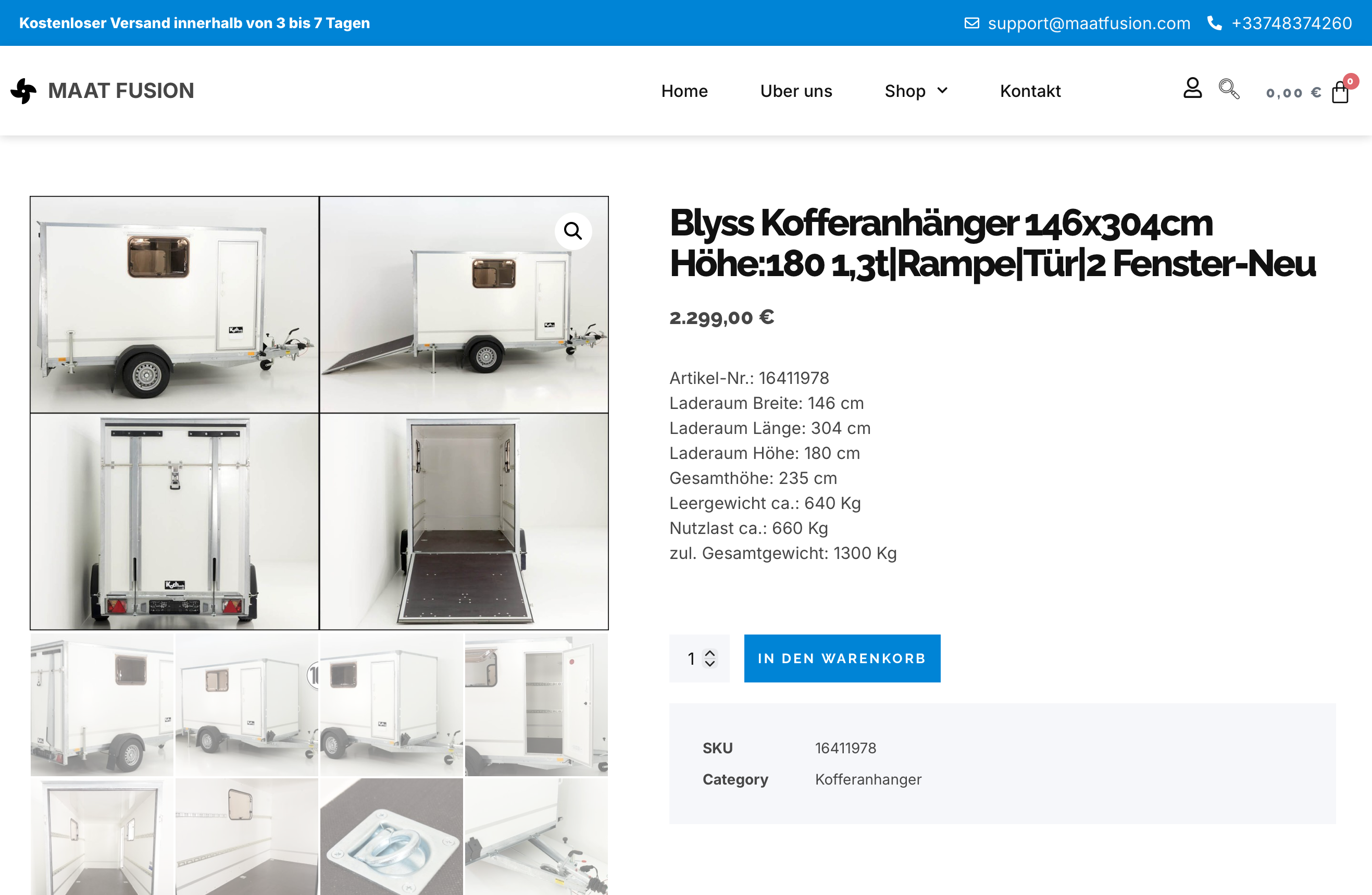Click the text Artikel-Nr.: 16411978
The width and height of the screenshot is (1372, 895).
click(750, 378)
